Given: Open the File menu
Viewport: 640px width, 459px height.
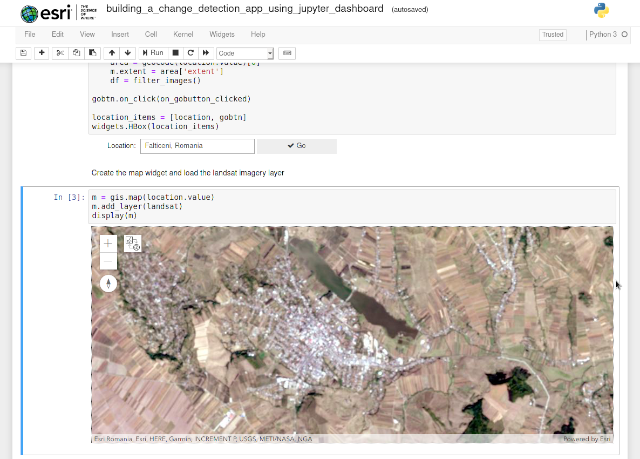Looking at the screenshot, I should 30,35.
